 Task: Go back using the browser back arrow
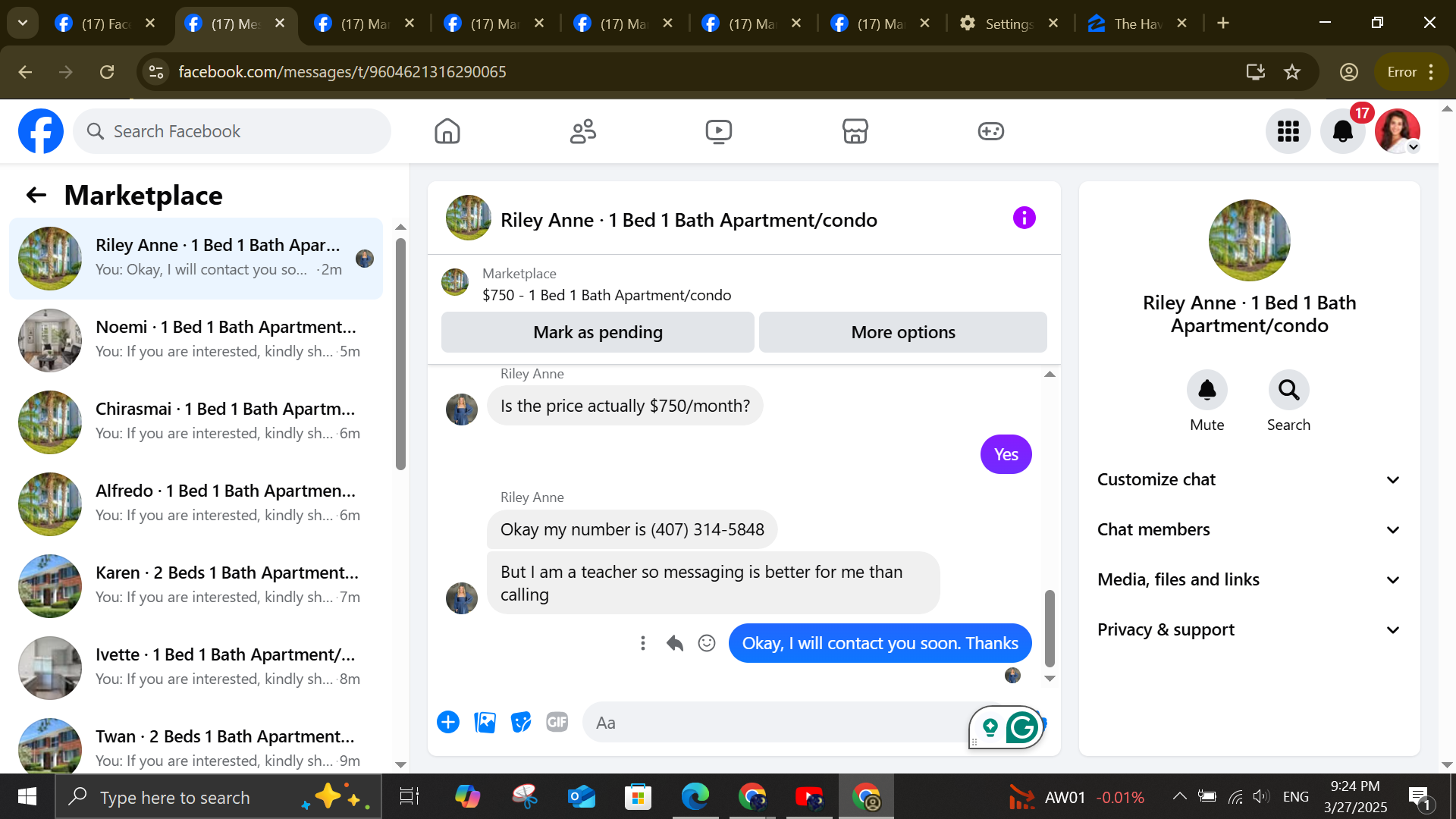pos(25,72)
